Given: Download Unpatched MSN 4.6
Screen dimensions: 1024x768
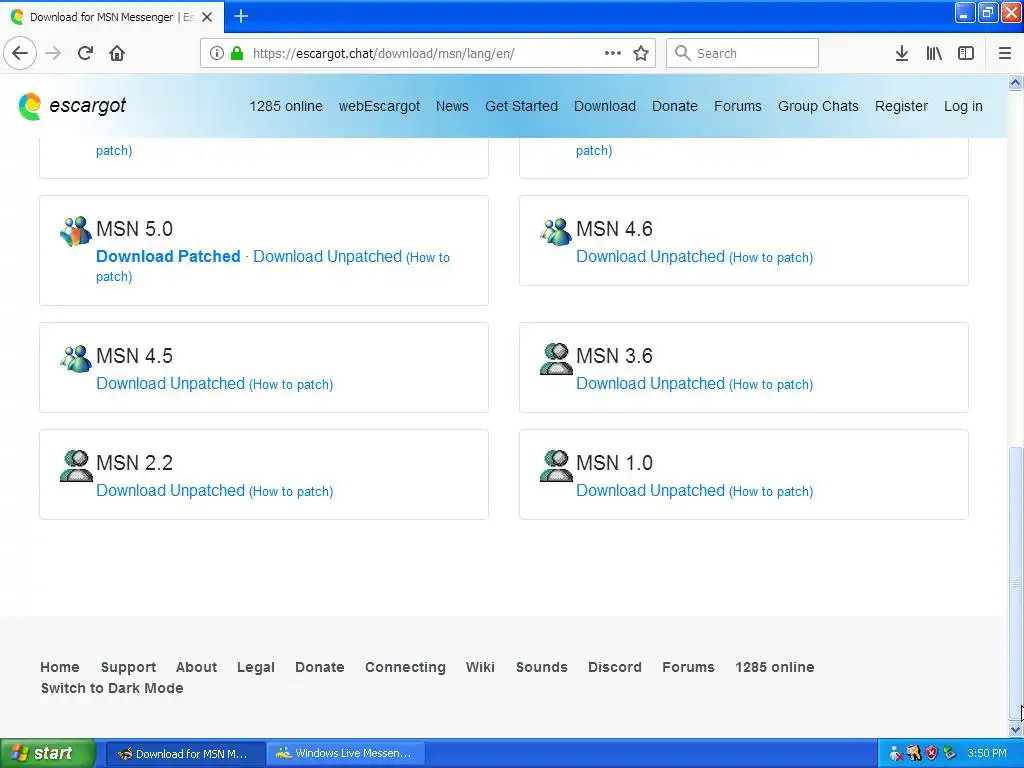Looking at the screenshot, I should (650, 256).
